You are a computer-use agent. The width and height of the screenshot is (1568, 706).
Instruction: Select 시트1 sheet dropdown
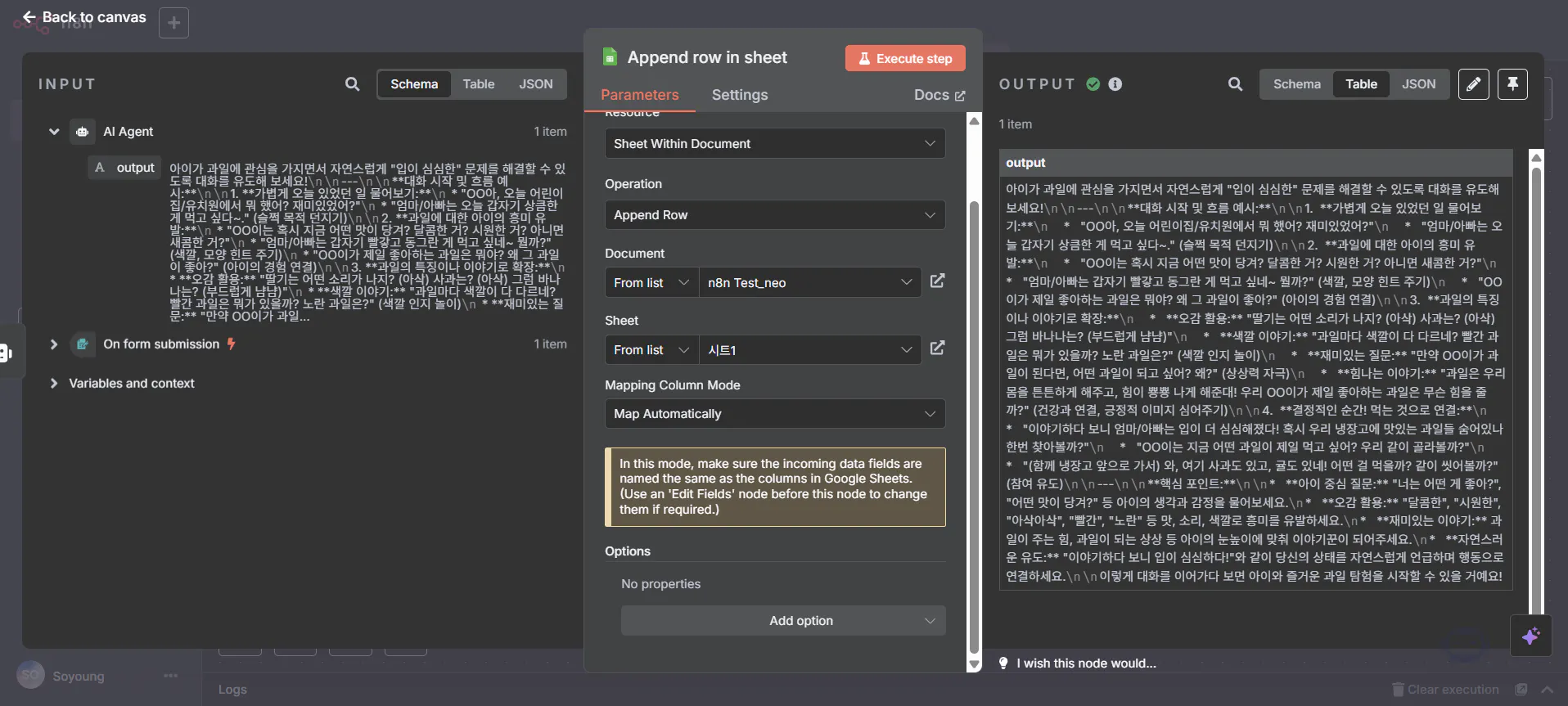tap(809, 349)
